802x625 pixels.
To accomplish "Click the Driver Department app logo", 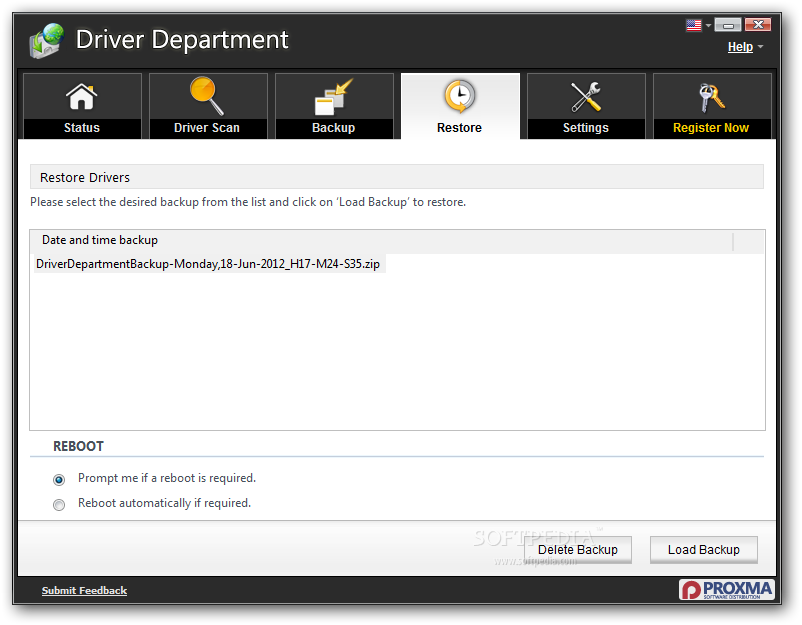I will (47, 41).
